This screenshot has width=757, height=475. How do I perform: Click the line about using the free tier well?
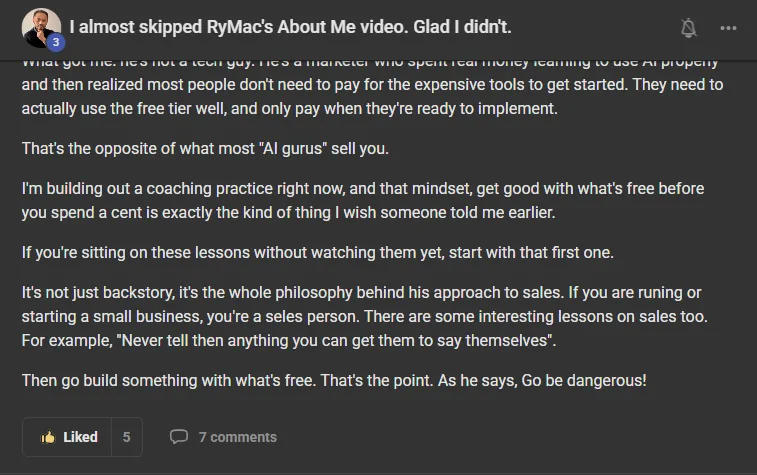click(290, 109)
